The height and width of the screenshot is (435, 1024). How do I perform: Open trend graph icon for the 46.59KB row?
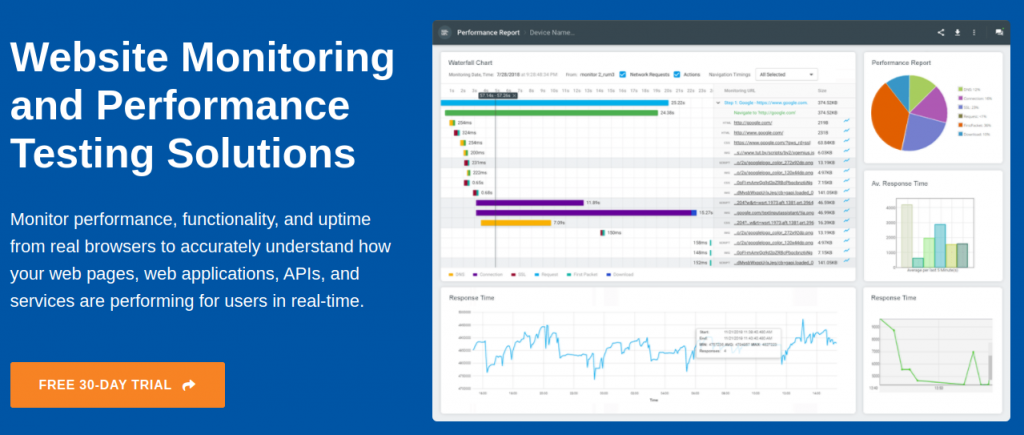coord(847,202)
